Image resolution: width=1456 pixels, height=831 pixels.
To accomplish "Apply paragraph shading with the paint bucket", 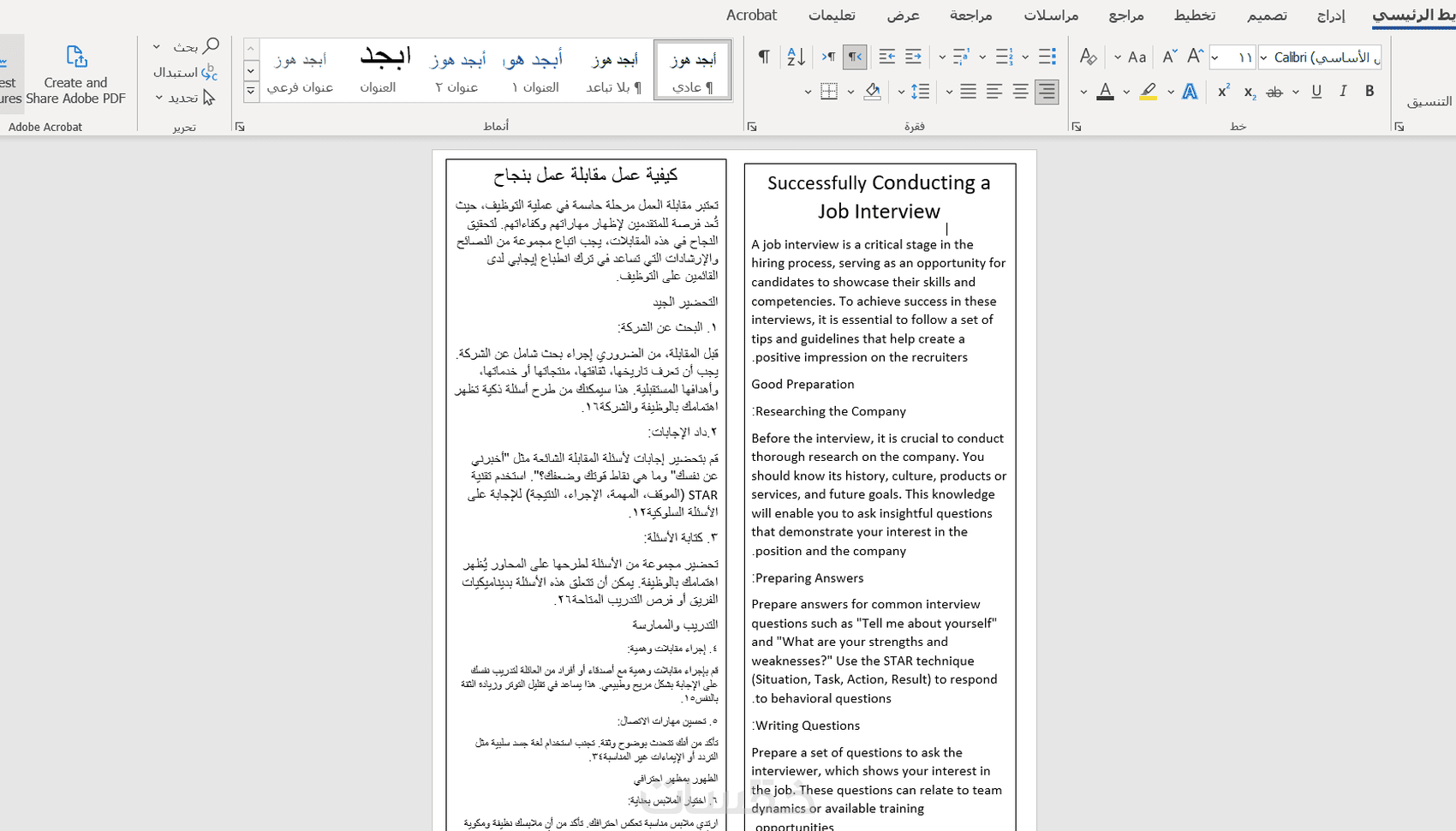I will [872, 92].
